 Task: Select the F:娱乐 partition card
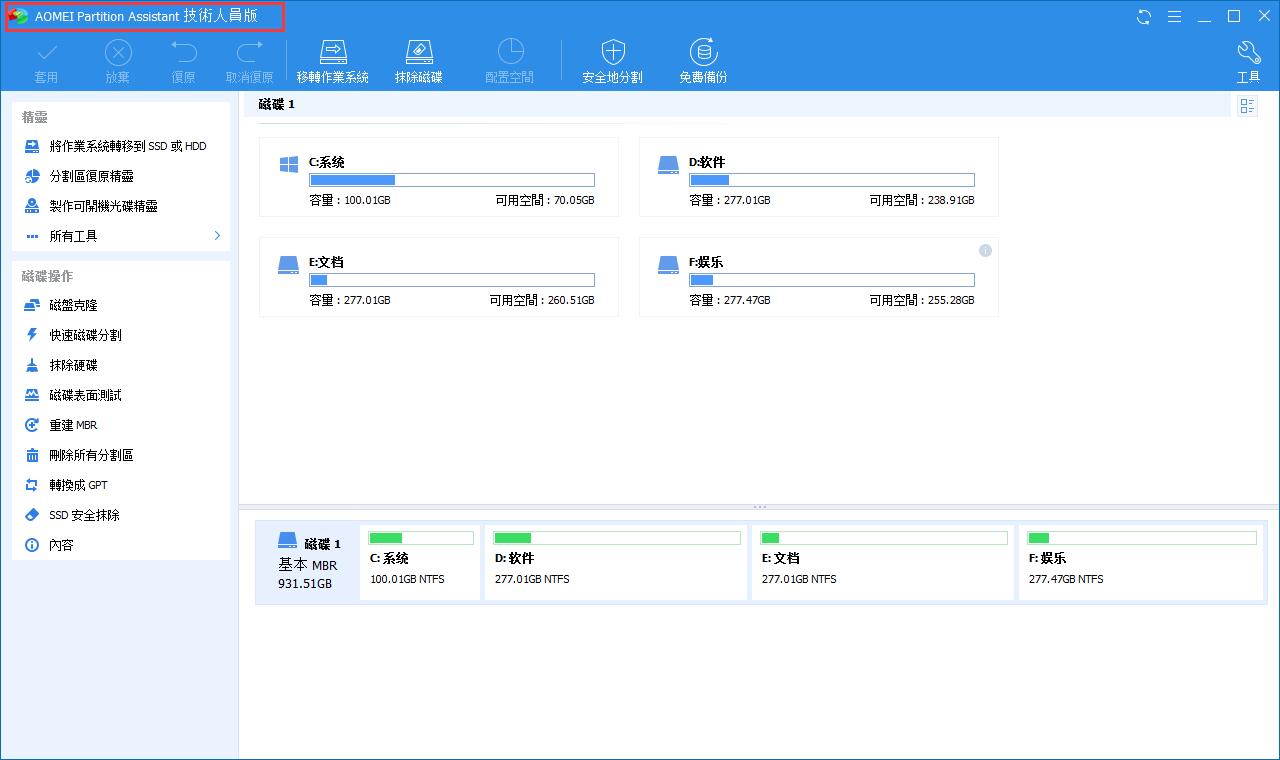(819, 277)
